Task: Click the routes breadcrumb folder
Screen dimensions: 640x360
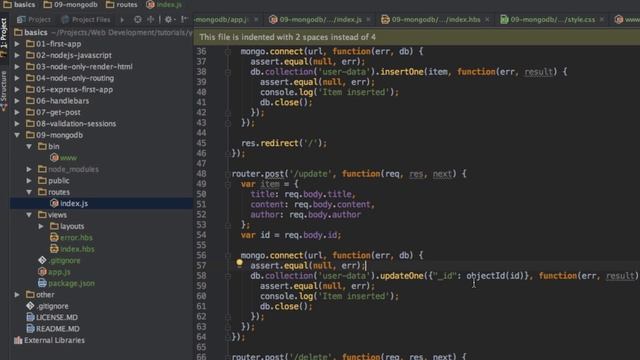Action: pyautogui.click(x=122, y=4)
